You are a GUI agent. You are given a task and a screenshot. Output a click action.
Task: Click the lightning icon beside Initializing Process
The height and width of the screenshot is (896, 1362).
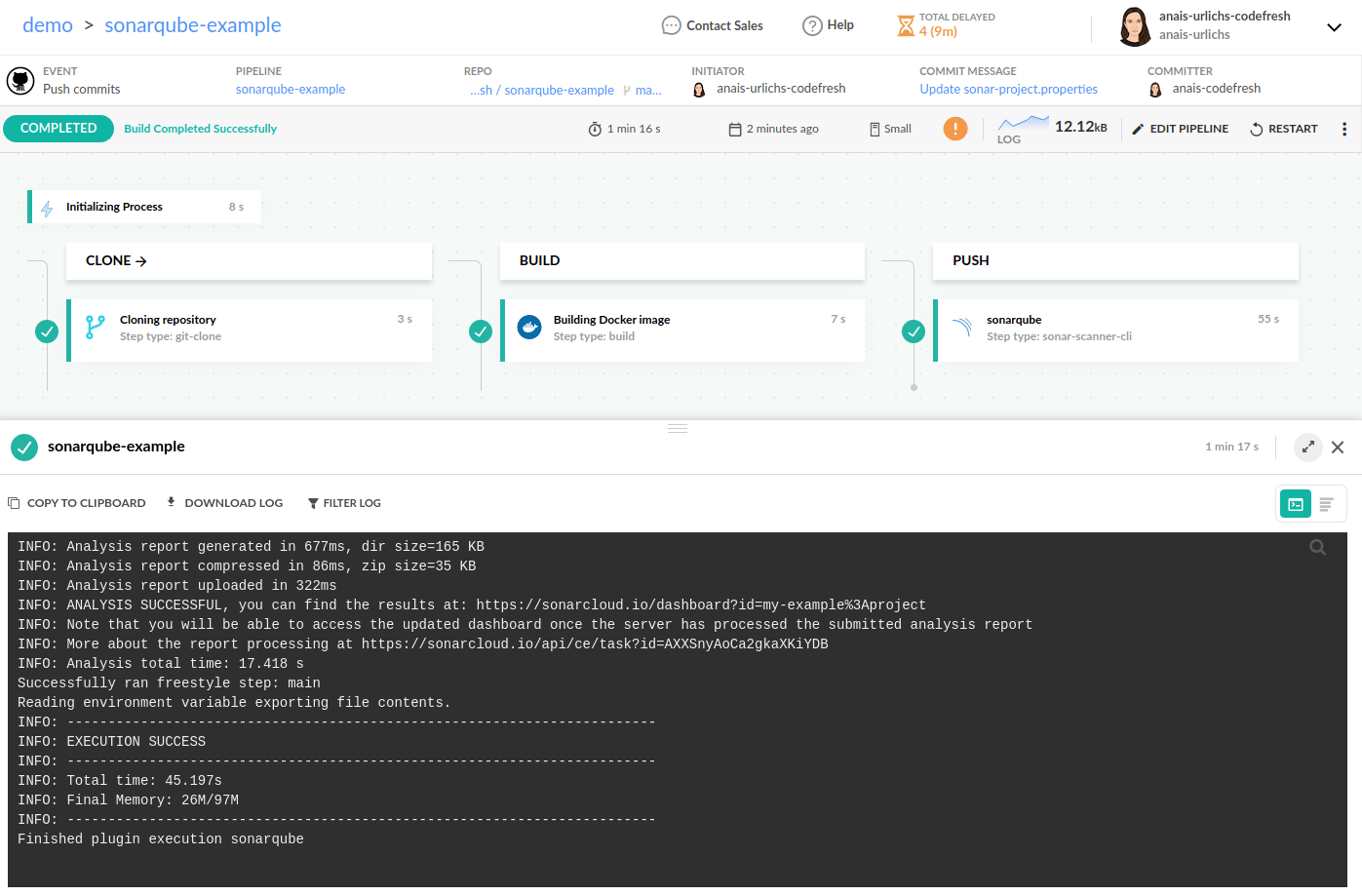pos(47,207)
